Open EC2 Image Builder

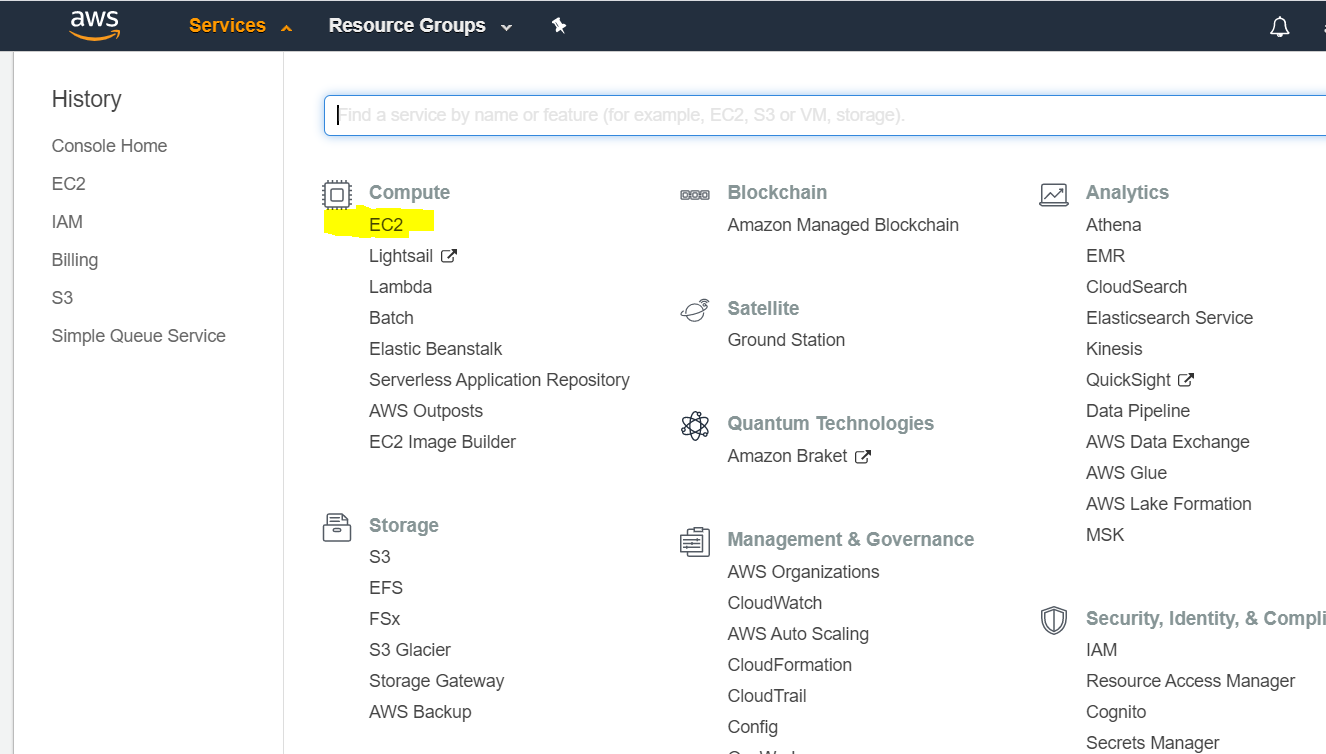[442, 442]
